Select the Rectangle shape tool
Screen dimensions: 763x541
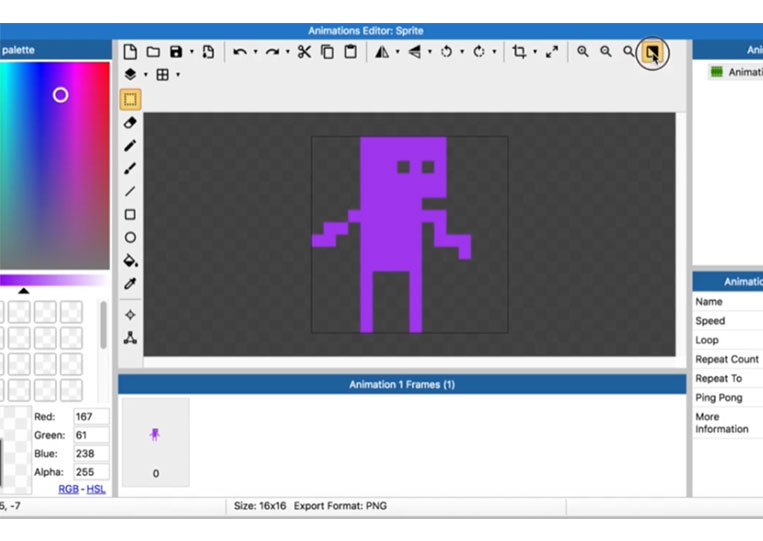click(130, 215)
